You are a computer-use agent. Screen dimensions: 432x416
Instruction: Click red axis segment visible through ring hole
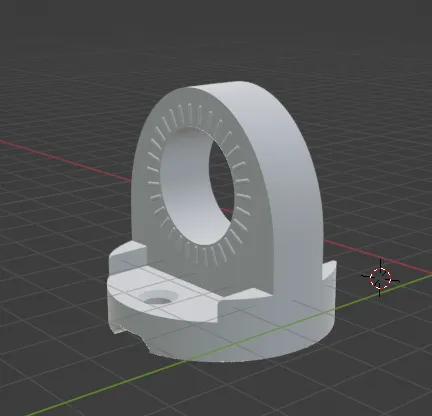click(226, 211)
